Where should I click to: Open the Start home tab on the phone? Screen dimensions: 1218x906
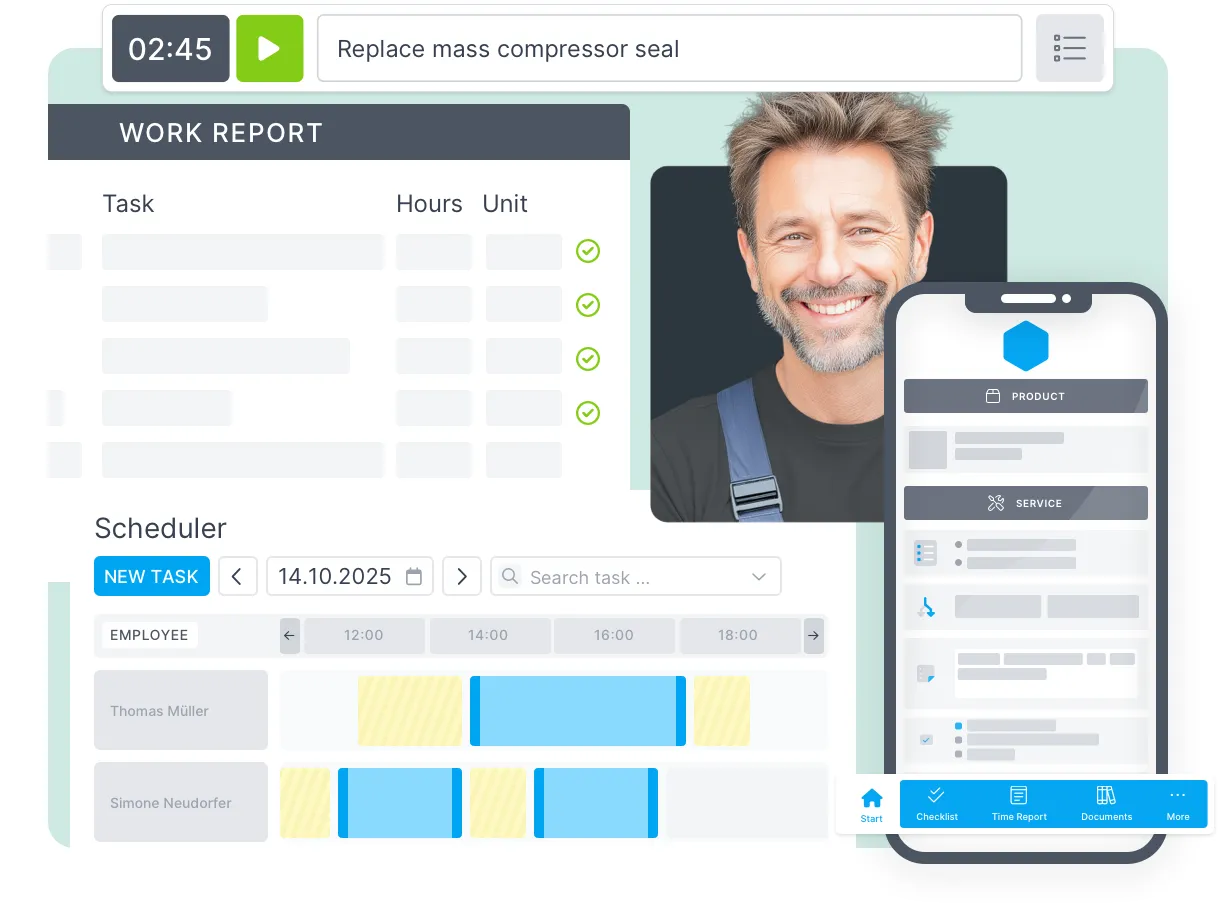click(x=872, y=805)
